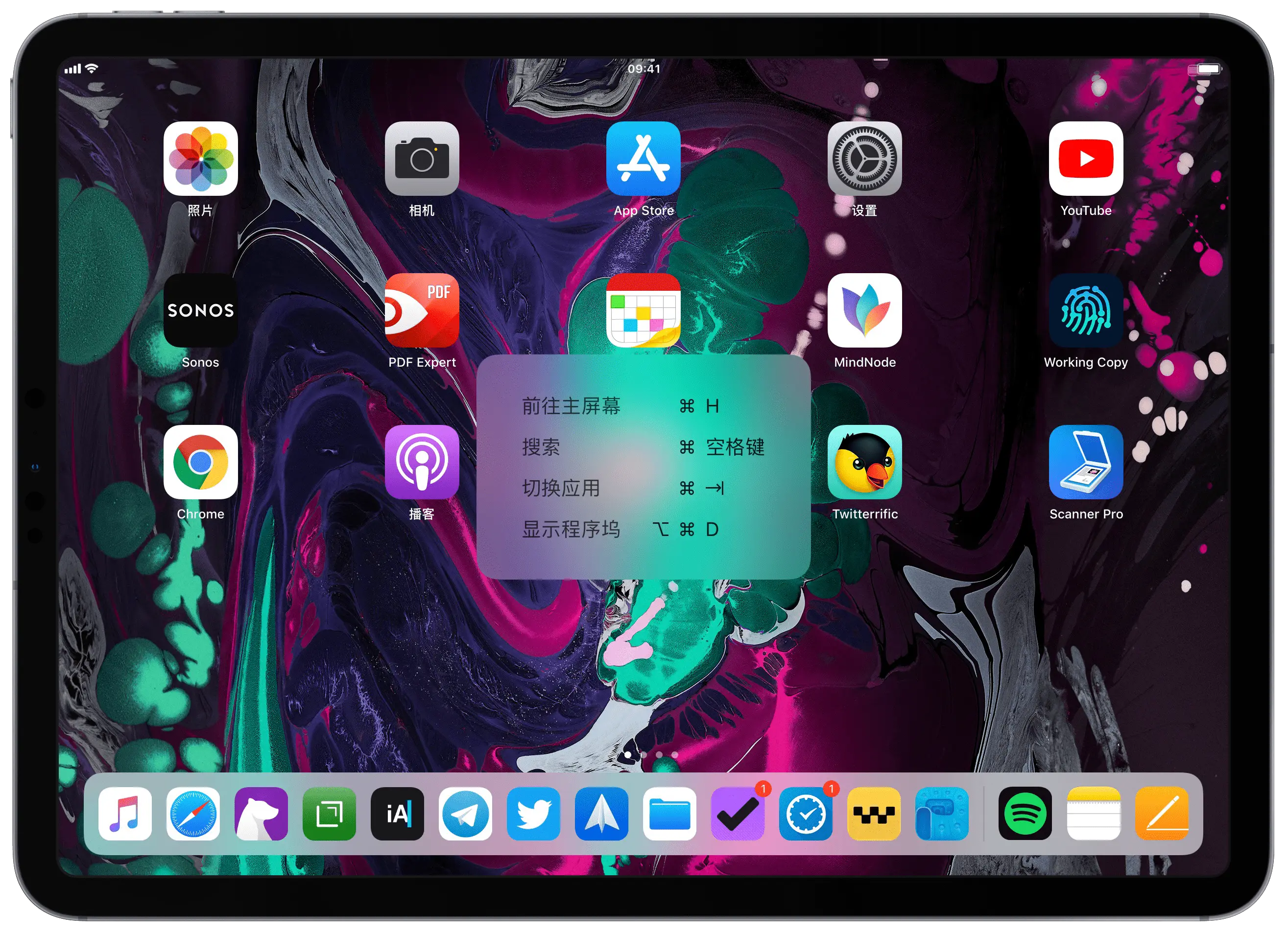Launch Telegram from the dock
Image resolution: width=1288 pixels, height=934 pixels.
click(x=466, y=814)
